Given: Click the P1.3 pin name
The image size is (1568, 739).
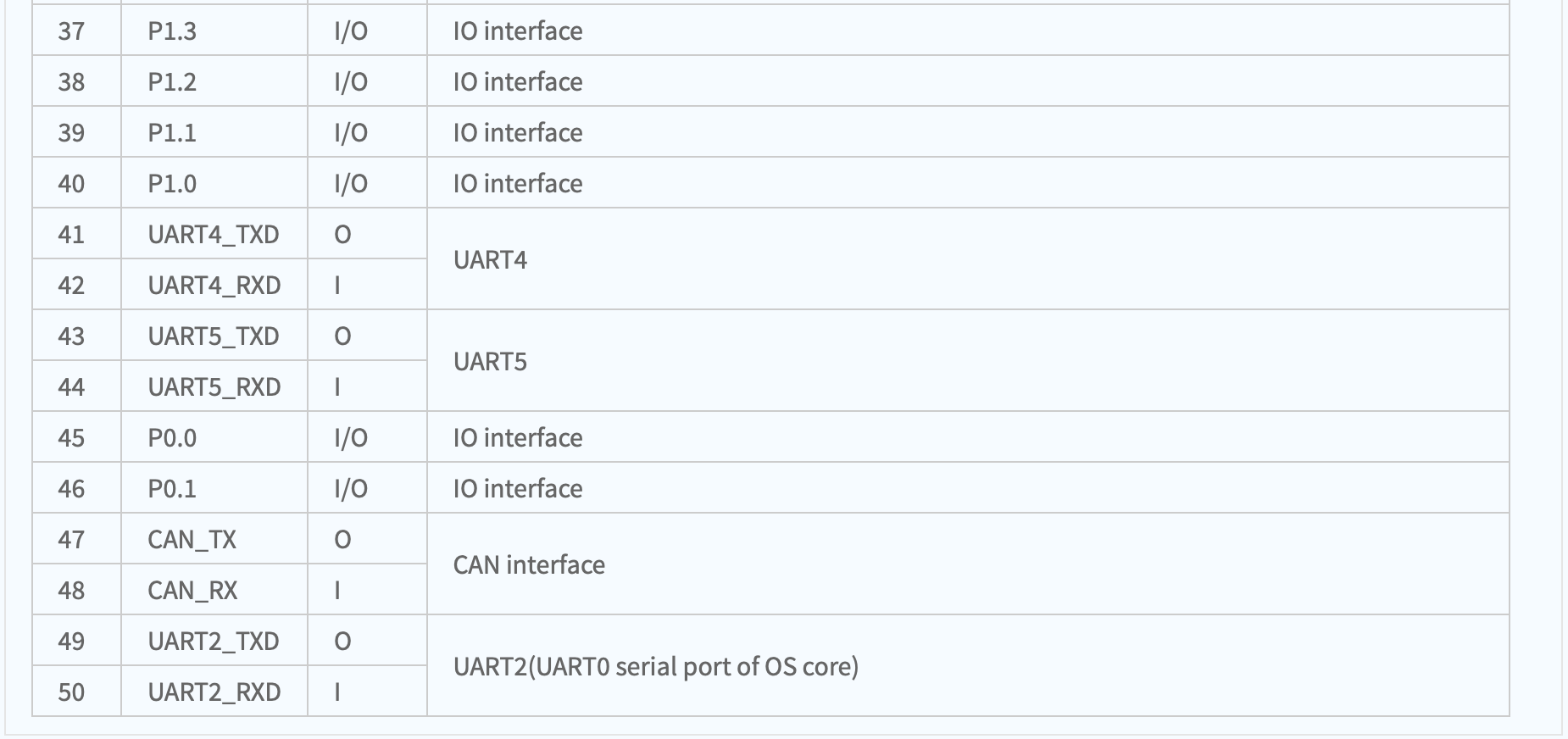Looking at the screenshot, I should (172, 31).
